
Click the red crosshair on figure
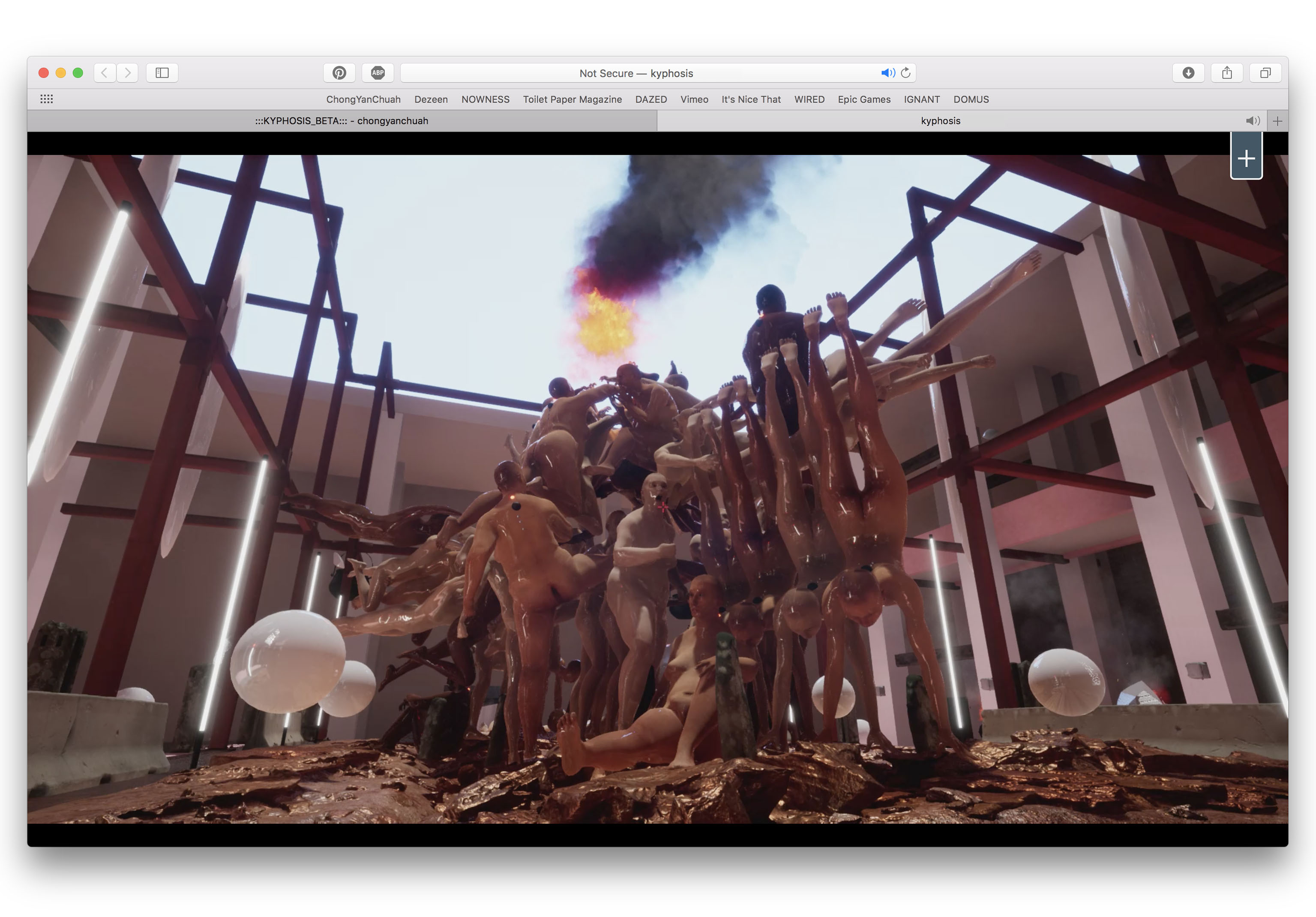pos(662,507)
